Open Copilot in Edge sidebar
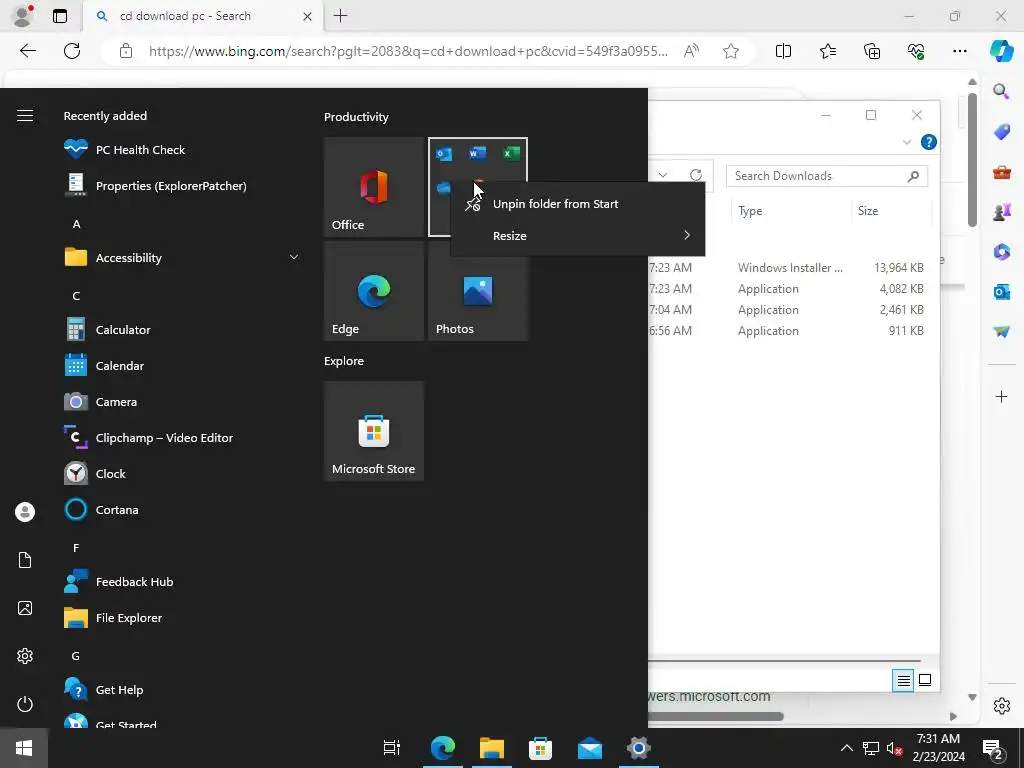1024x768 pixels. (x=1001, y=51)
